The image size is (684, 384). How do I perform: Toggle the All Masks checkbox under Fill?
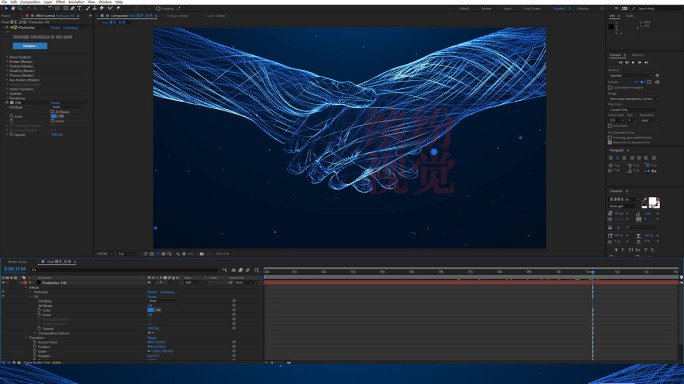point(52,112)
